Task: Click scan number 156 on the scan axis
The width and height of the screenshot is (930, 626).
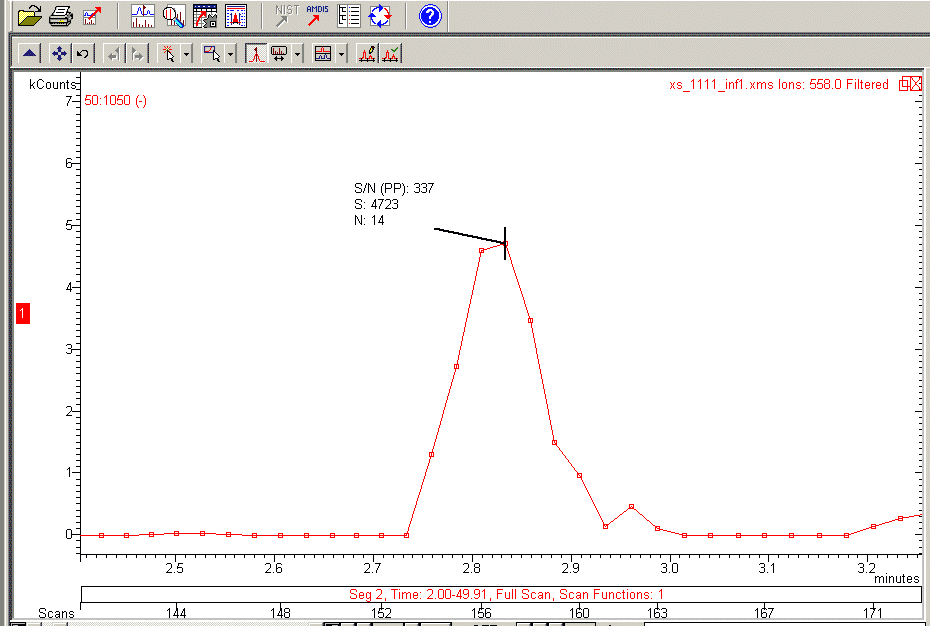Action: pyautogui.click(x=481, y=613)
